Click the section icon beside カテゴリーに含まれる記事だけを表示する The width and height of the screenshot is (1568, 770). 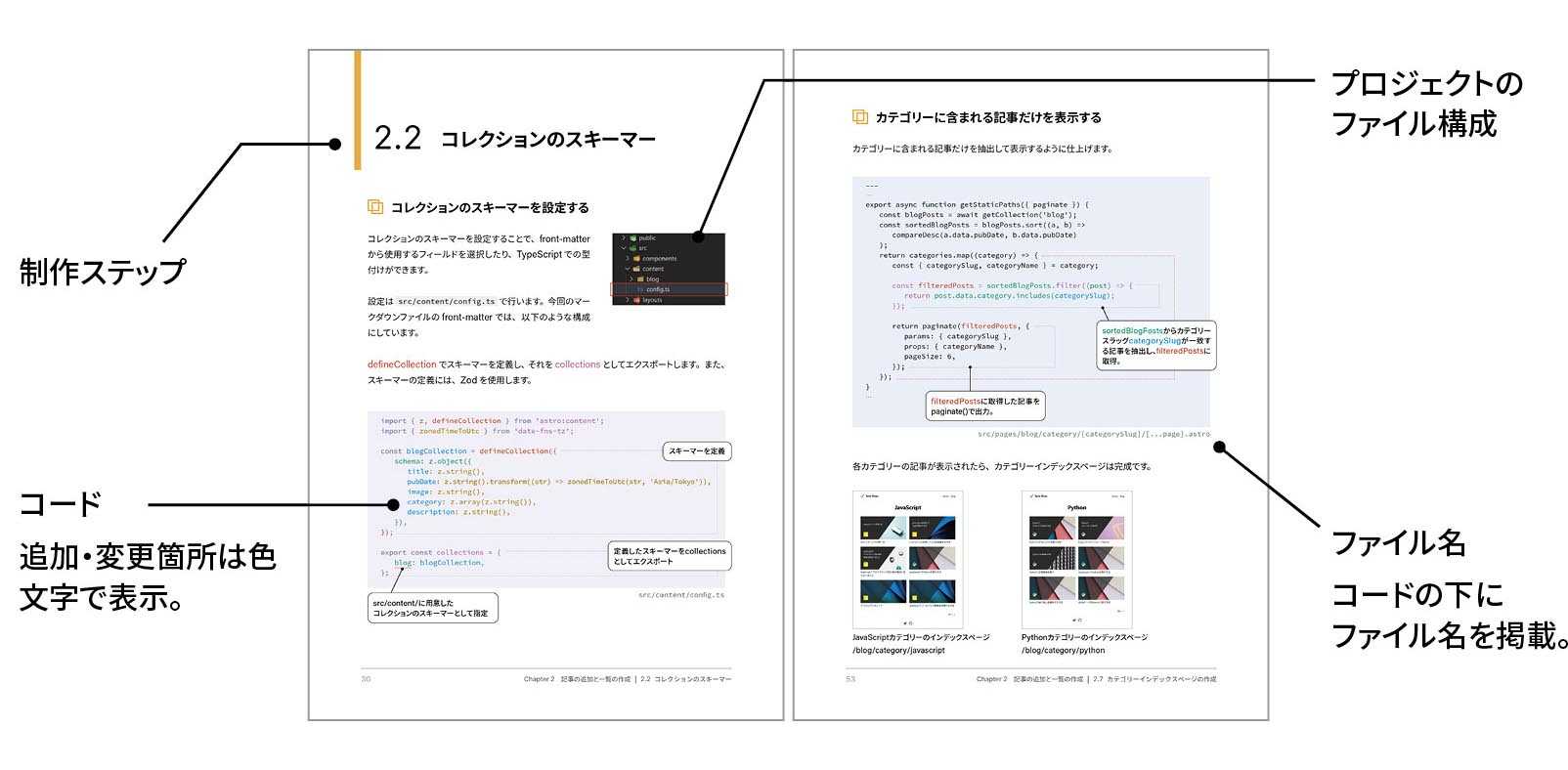[859, 117]
